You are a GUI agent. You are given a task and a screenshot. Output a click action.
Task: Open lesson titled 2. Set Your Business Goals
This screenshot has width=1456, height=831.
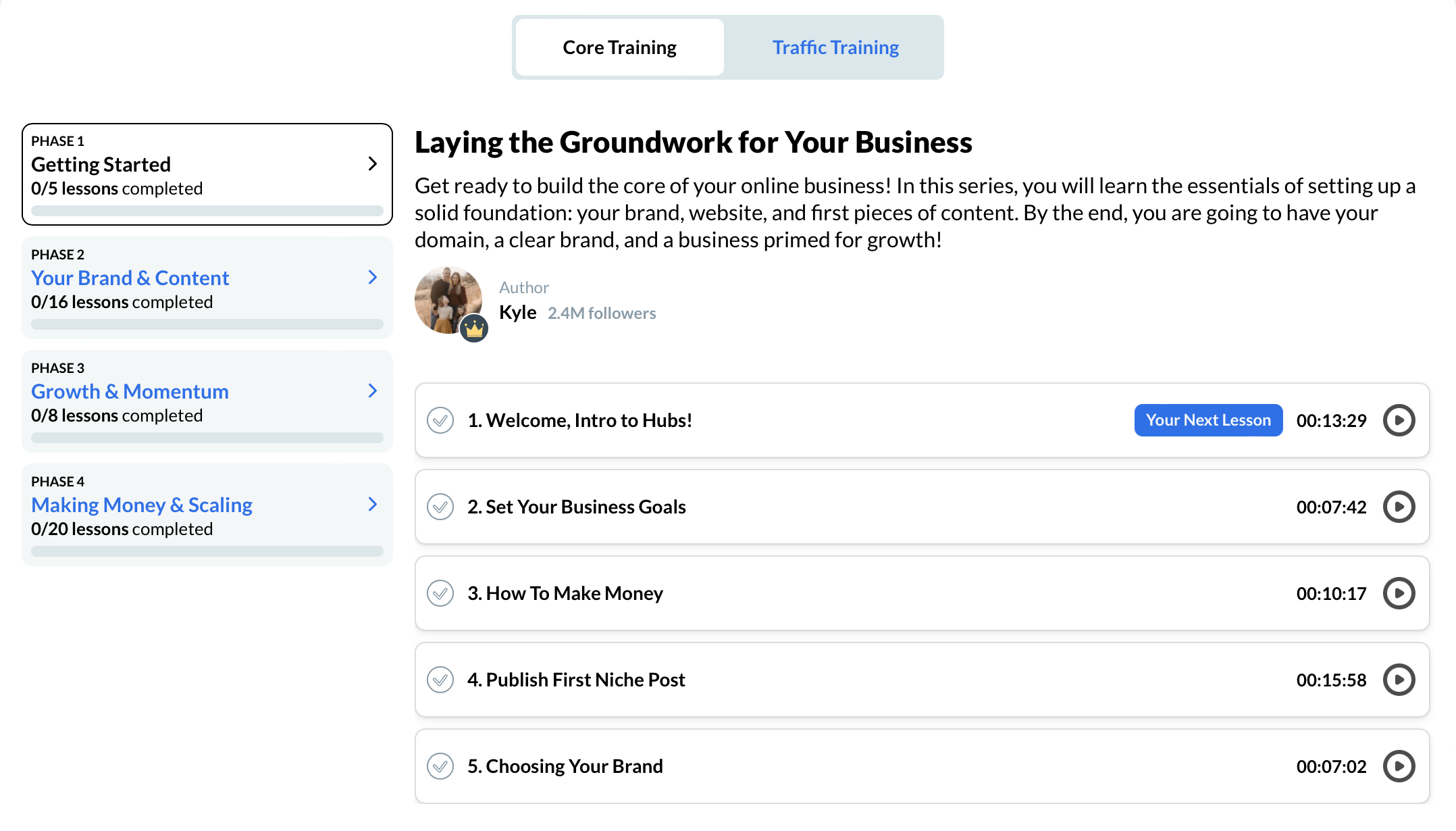point(577,507)
